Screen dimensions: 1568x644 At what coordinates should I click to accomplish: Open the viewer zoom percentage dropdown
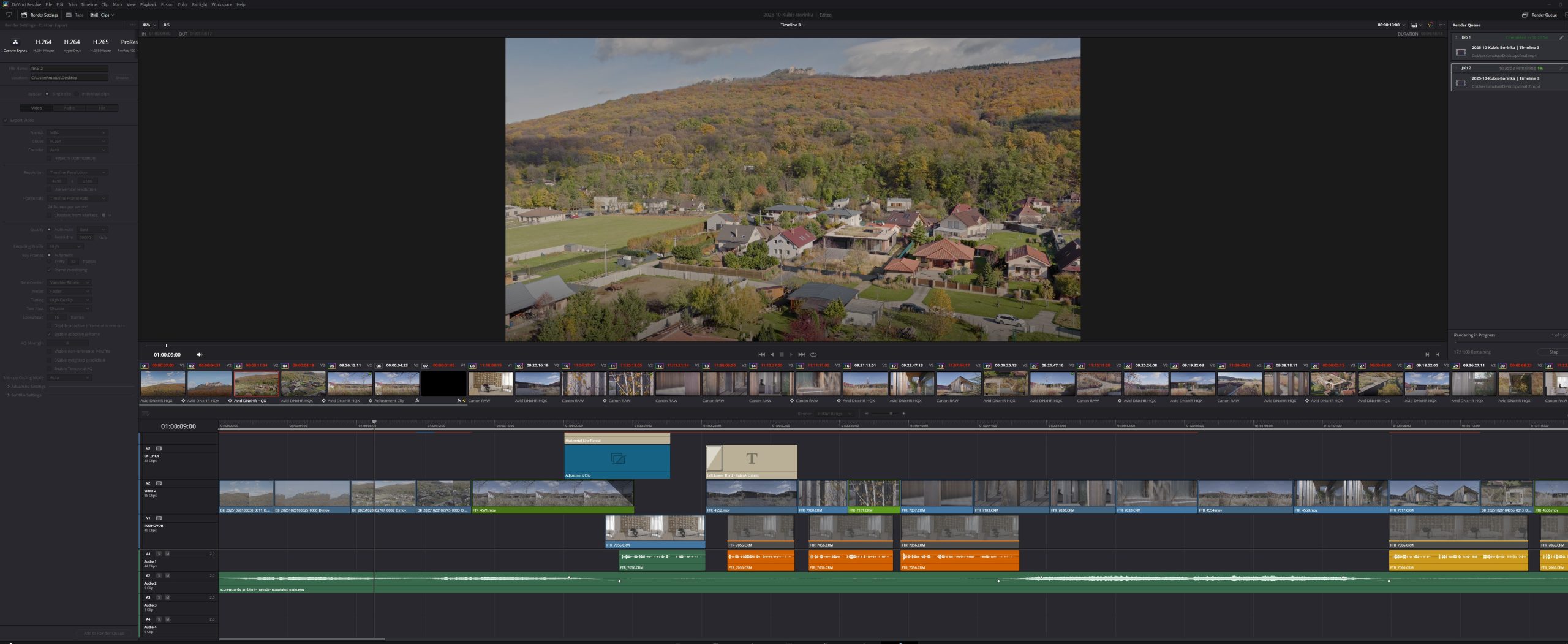pos(149,25)
